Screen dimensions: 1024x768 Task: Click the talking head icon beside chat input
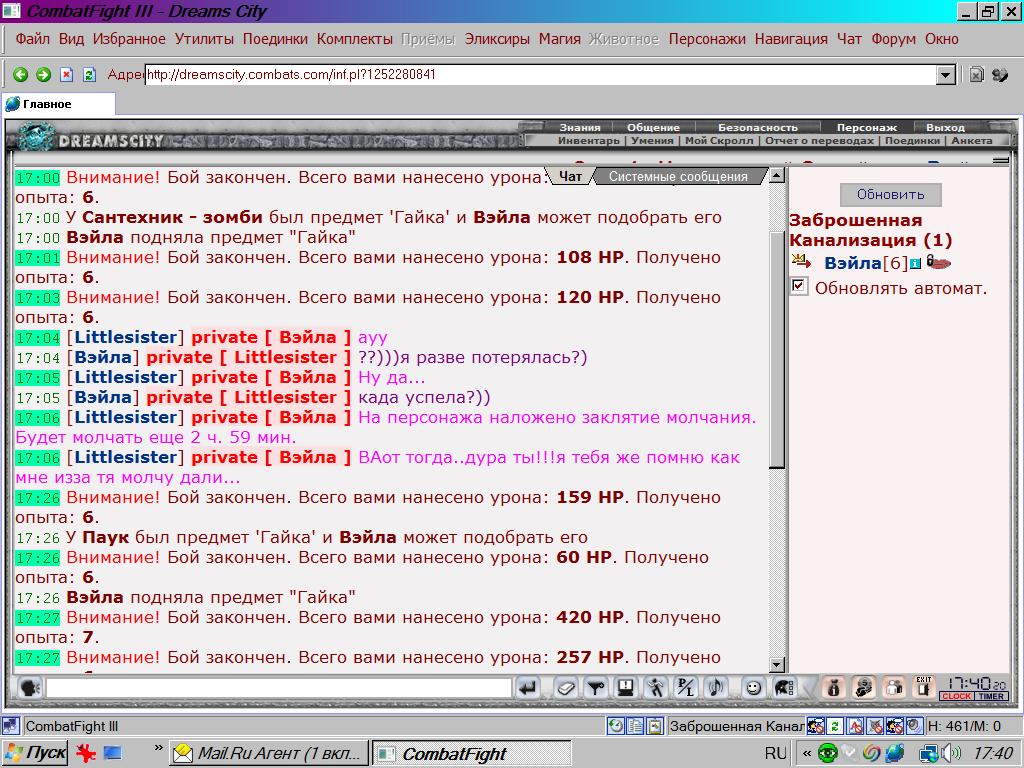click(x=30, y=688)
